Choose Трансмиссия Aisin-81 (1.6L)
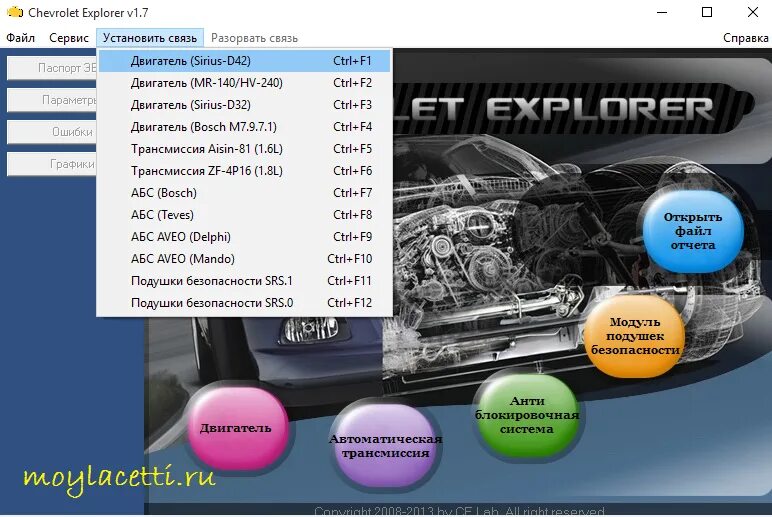This screenshot has width=772, height=517. [245, 149]
